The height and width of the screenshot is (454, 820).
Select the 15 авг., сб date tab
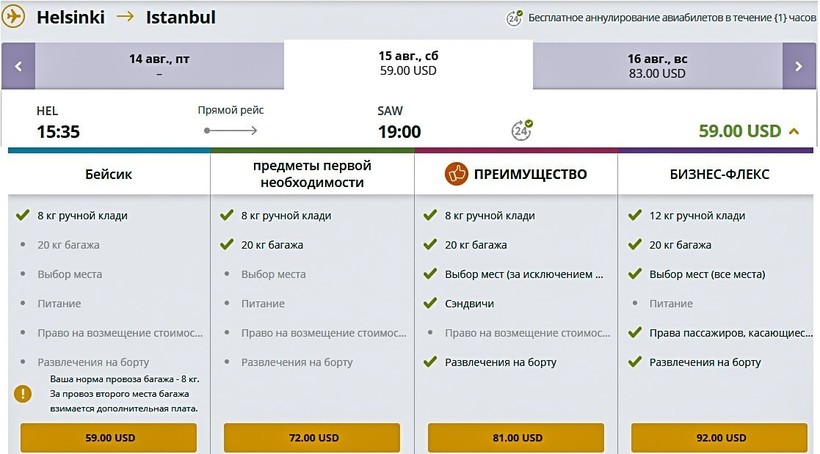coord(408,63)
